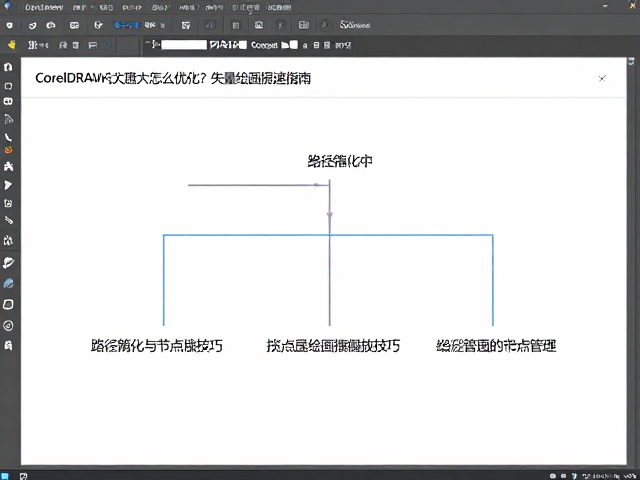The image size is (640, 480).
Task: Open the rightmost menu in the menu bar
Action: [x=280, y=8]
